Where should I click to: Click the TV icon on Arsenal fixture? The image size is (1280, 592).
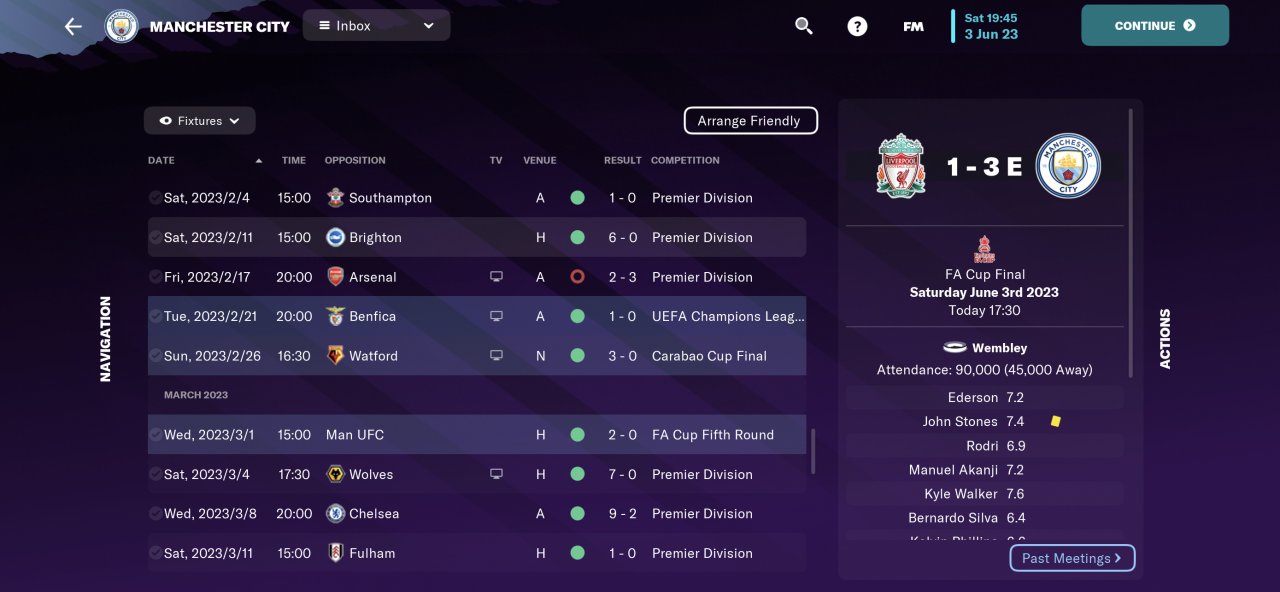pos(496,277)
